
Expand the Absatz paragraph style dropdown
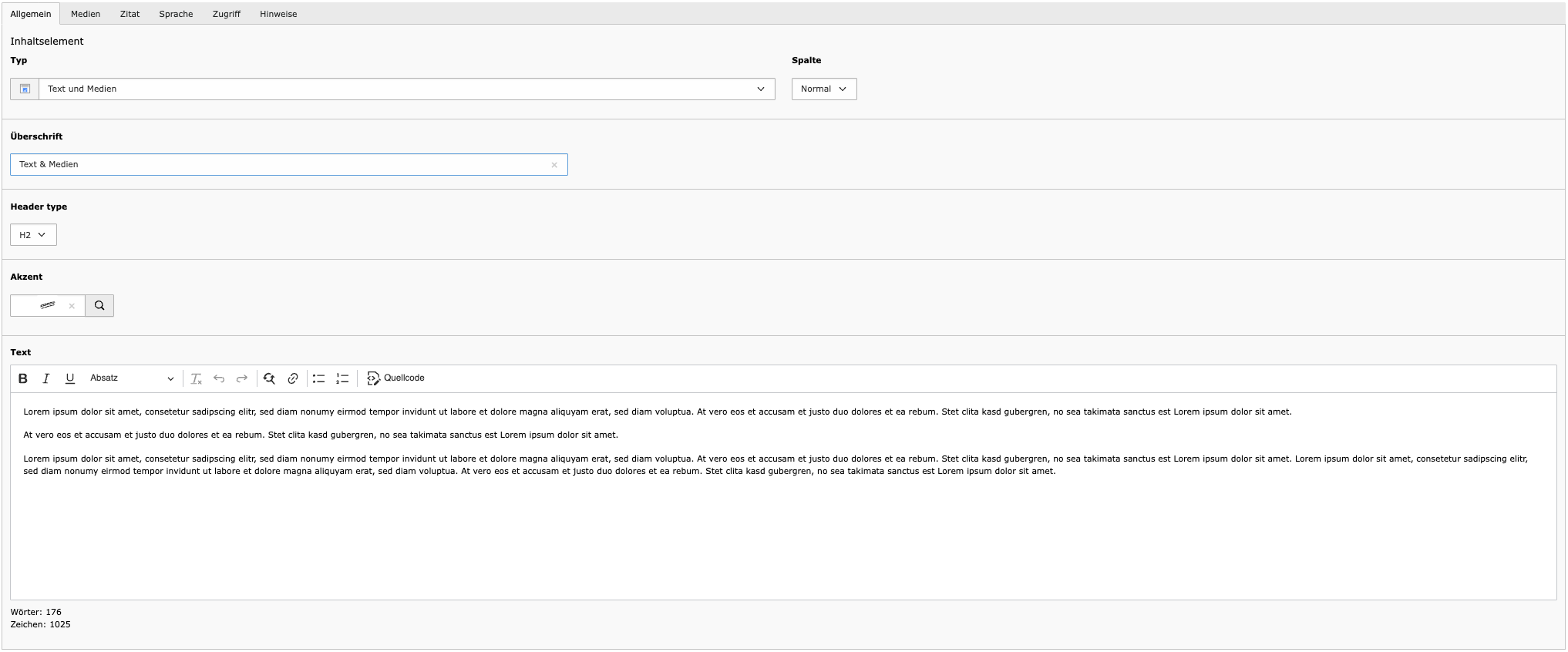(x=132, y=378)
